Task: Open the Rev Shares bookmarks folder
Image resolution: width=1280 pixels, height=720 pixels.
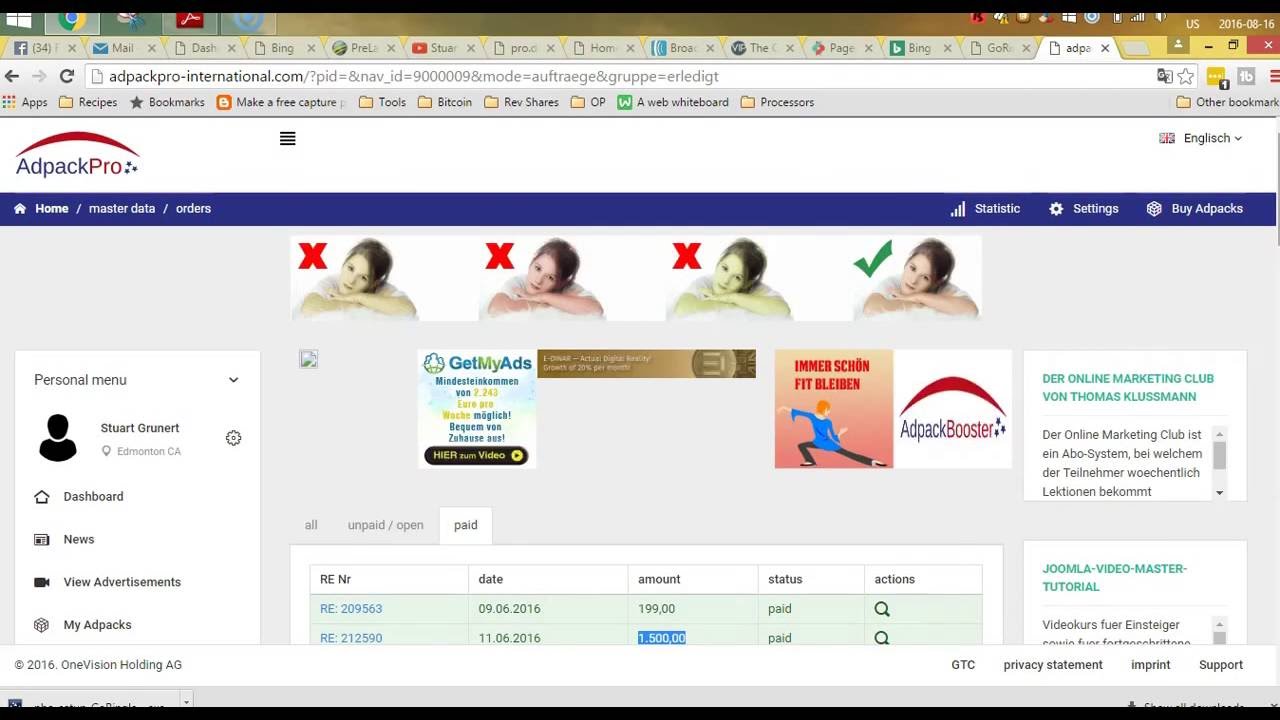Action: coord(521,102)
